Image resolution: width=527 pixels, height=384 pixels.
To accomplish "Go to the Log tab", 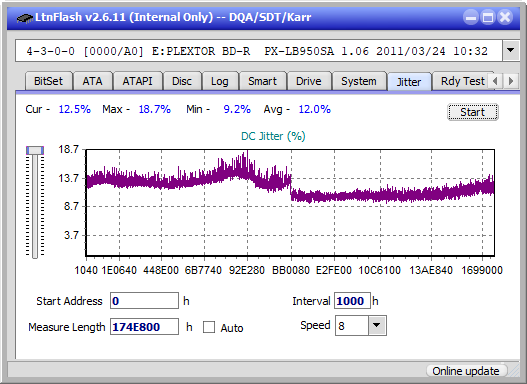I will click(219, 81).
